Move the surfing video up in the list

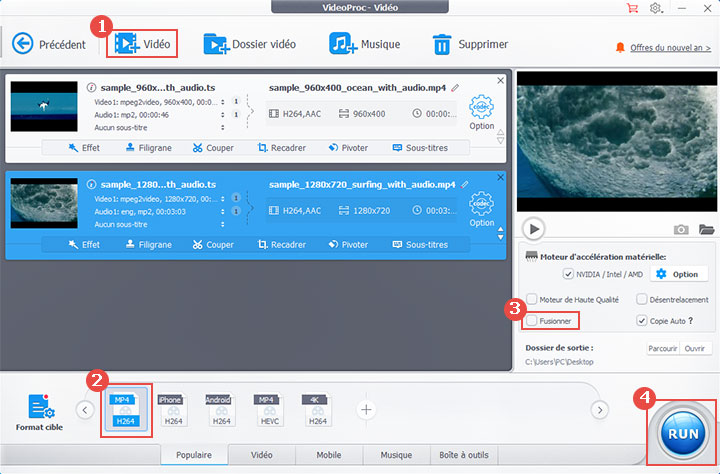[501, 229]
